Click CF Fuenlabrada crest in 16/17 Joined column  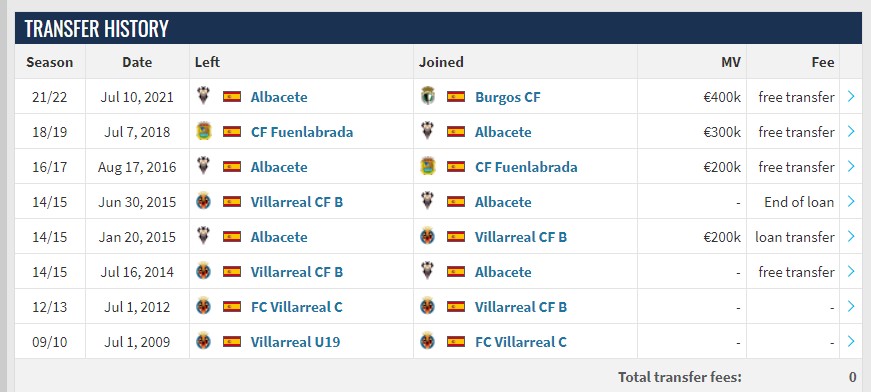pyautogui.click(x=427, y=167)
